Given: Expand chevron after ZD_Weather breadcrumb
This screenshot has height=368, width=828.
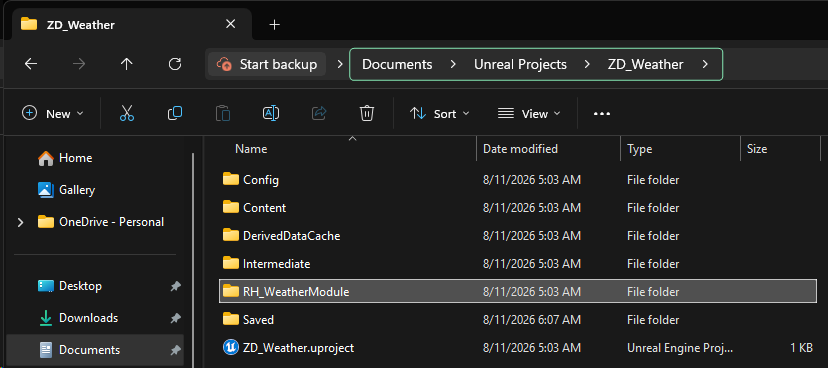Looking at the screenshot, I should click(705, 64).
